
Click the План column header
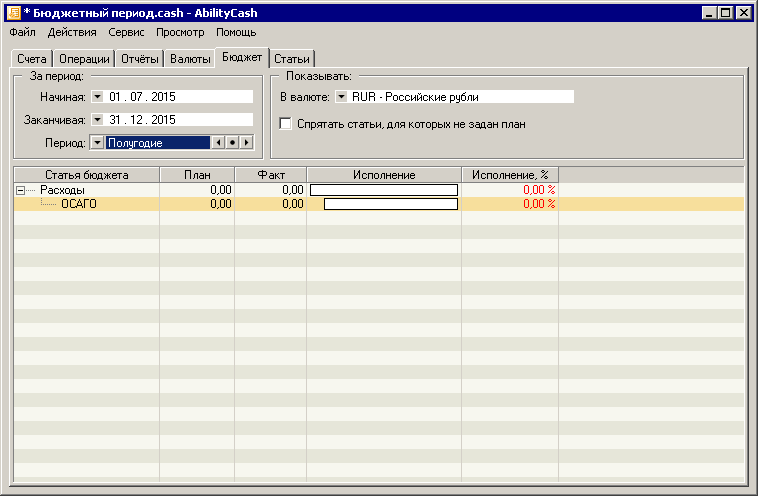[x=197, y=175]
